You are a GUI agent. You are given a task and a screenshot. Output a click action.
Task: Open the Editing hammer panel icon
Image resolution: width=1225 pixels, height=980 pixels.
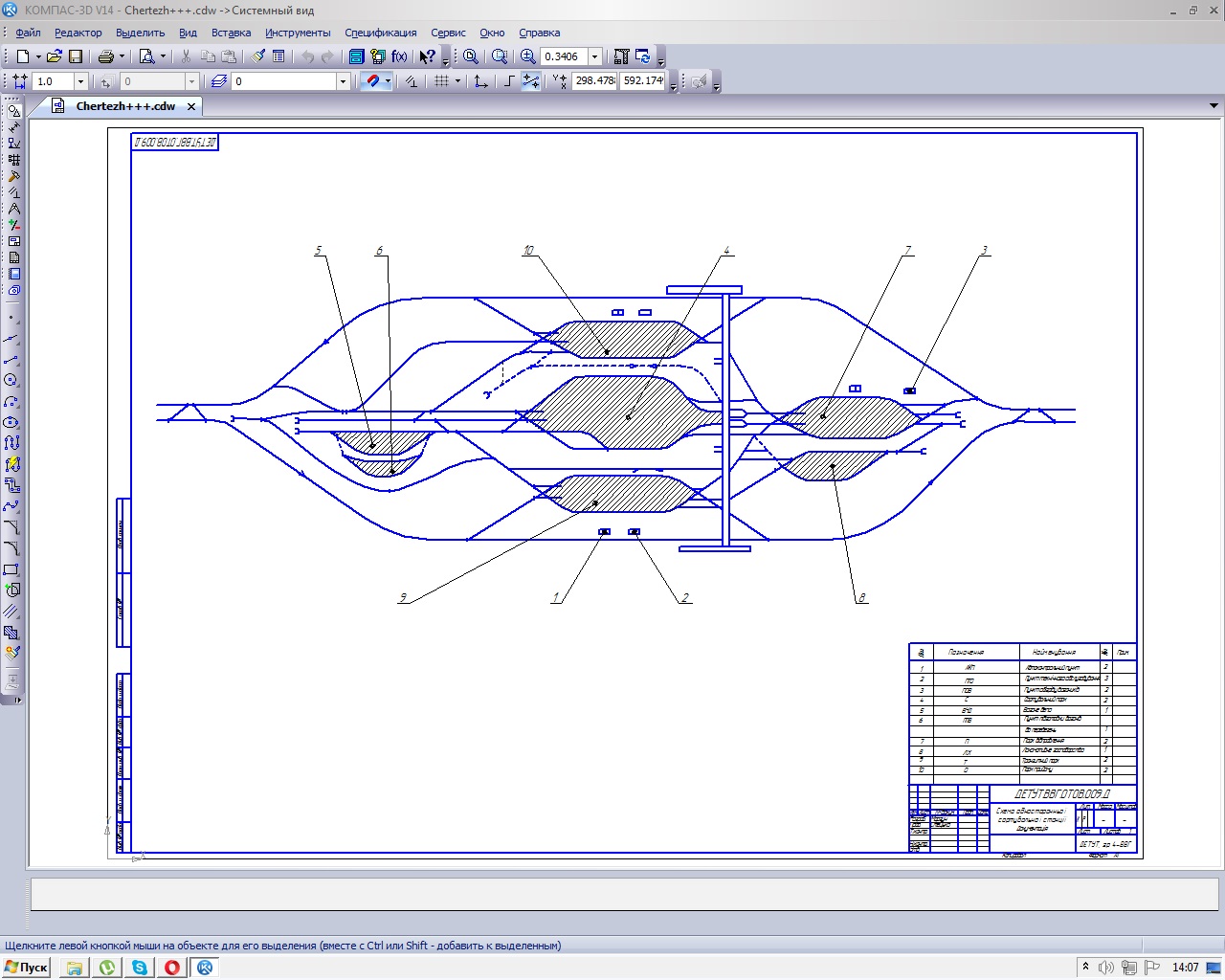(x=13, y=176)
